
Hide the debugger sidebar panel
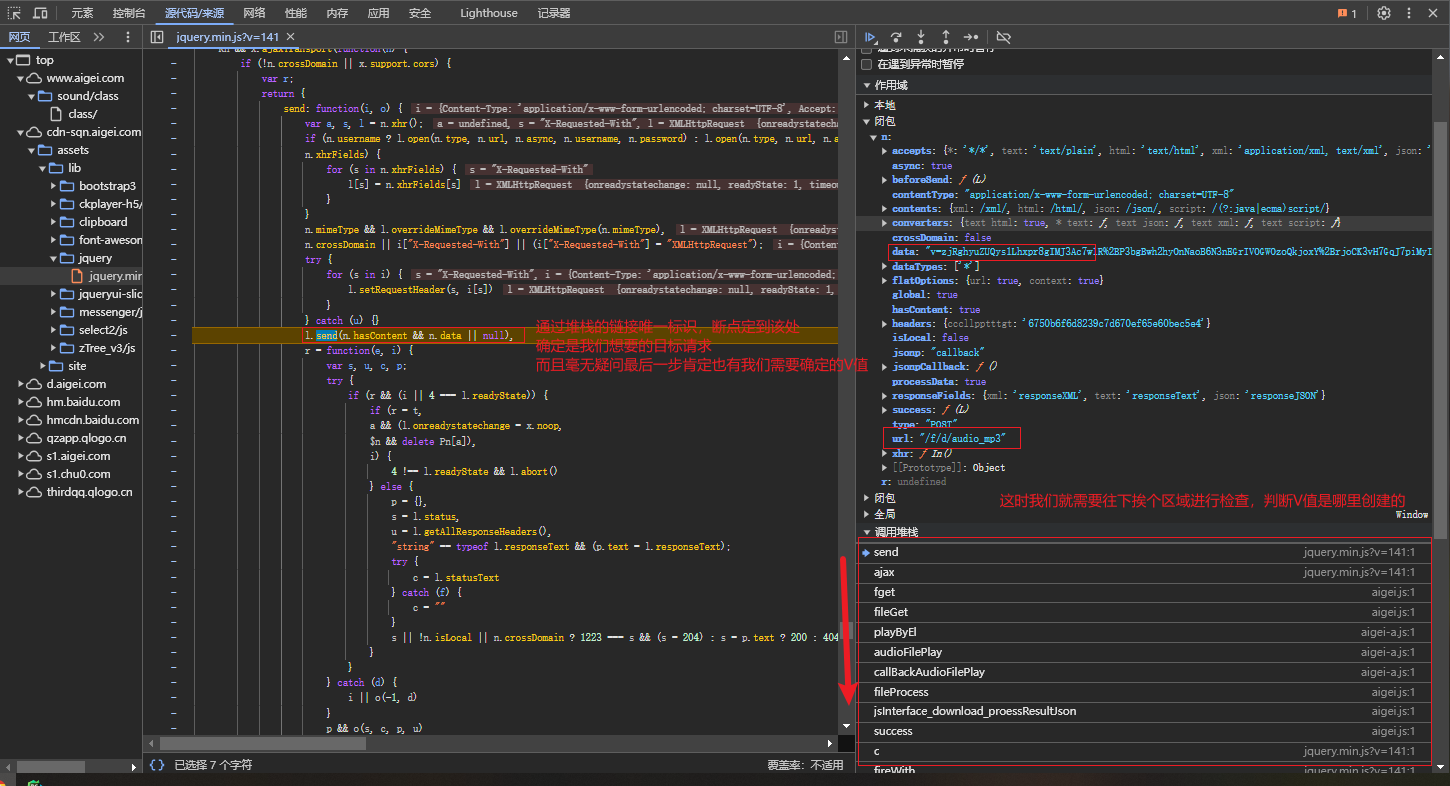[841, 37]
